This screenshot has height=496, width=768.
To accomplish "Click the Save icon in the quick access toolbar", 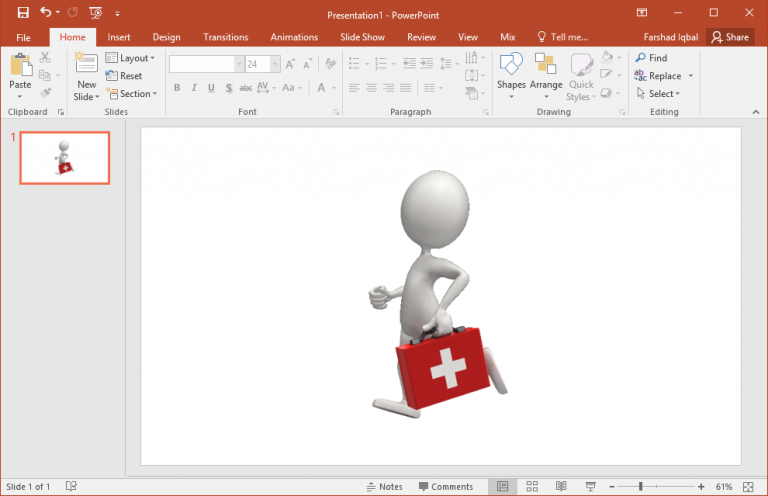I will tap(23, 13).
